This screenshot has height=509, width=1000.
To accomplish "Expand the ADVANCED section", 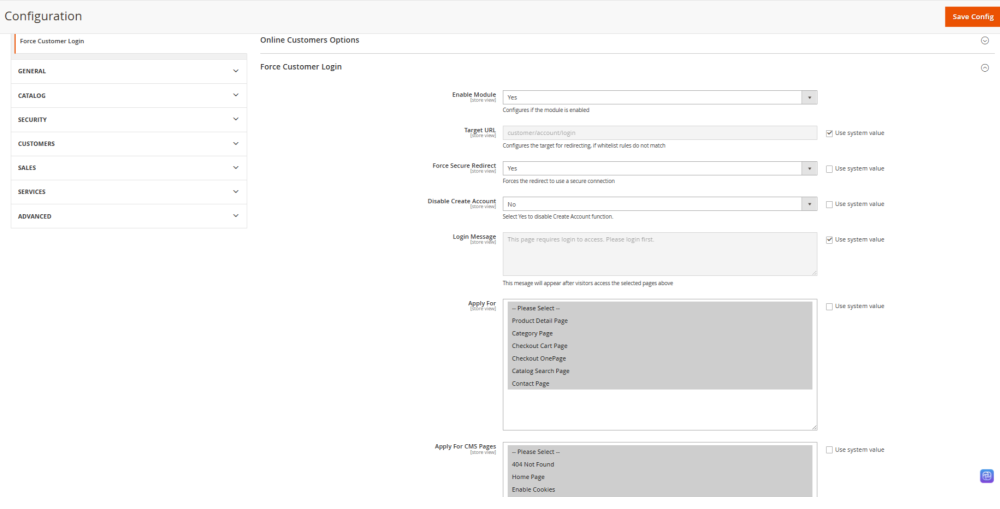I will 129,216.
